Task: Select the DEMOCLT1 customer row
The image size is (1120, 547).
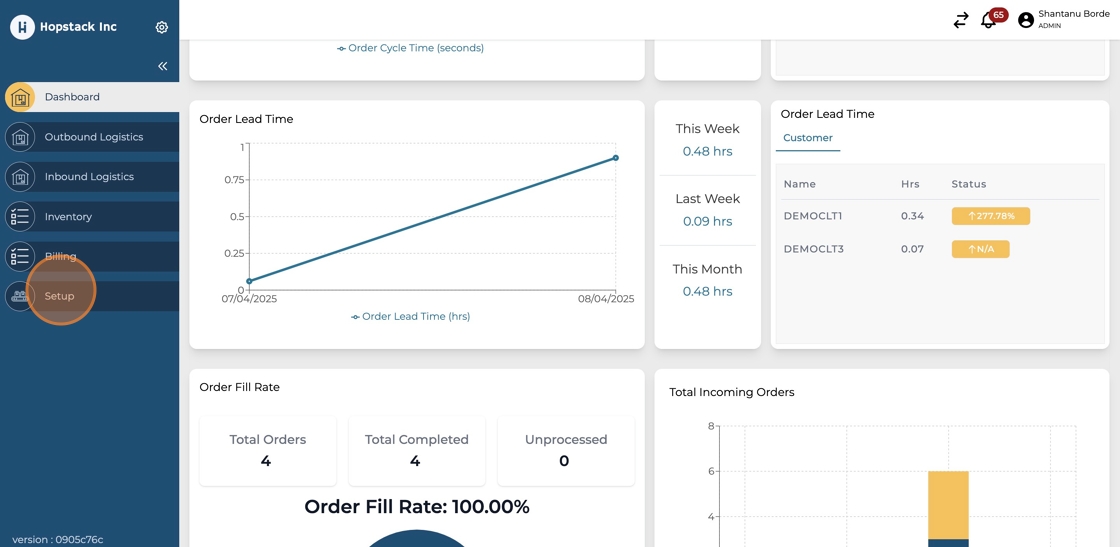Action: 812,216
